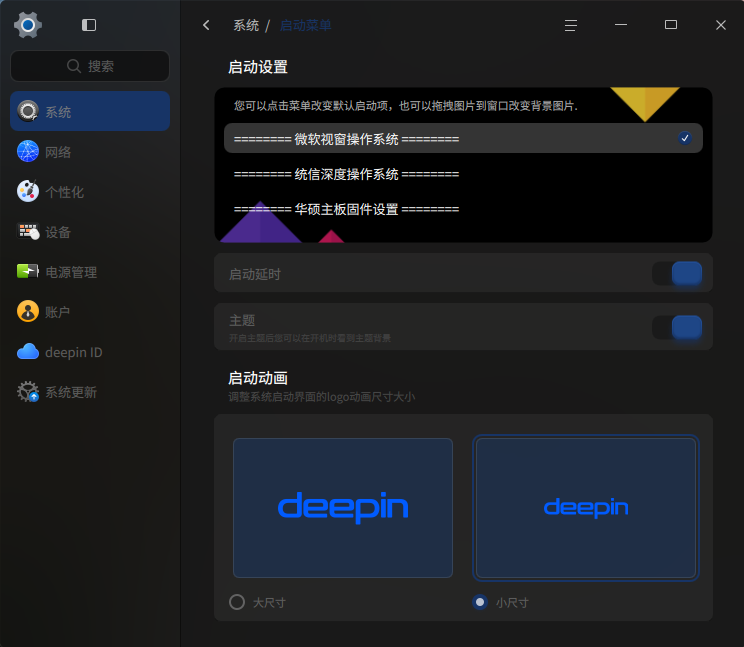Select 统信深度操作系统 boot entry
This screenshot has width=744, height=647.
463,174
